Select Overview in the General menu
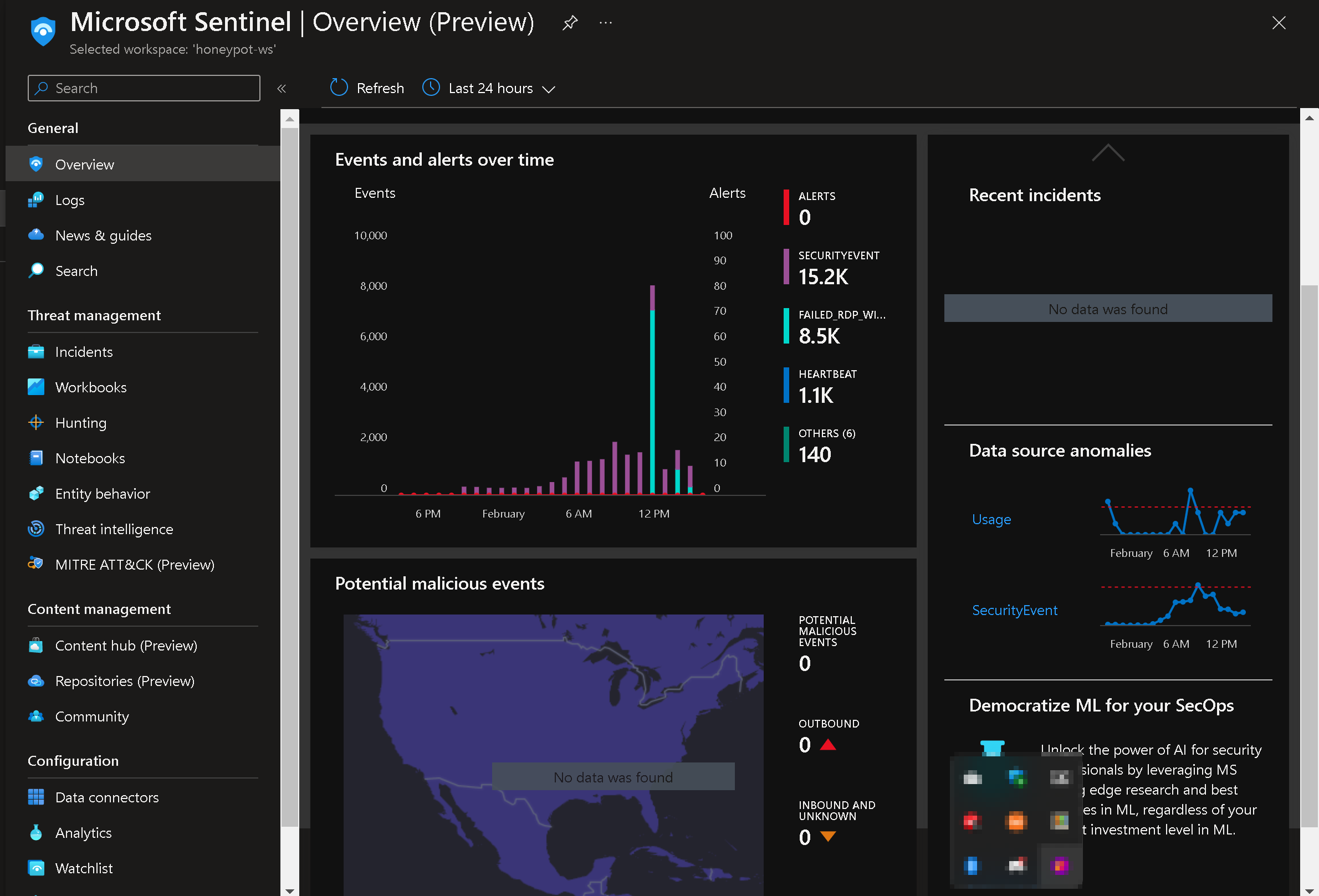Viewport: 1319px width, 896px height. [143, 164]
